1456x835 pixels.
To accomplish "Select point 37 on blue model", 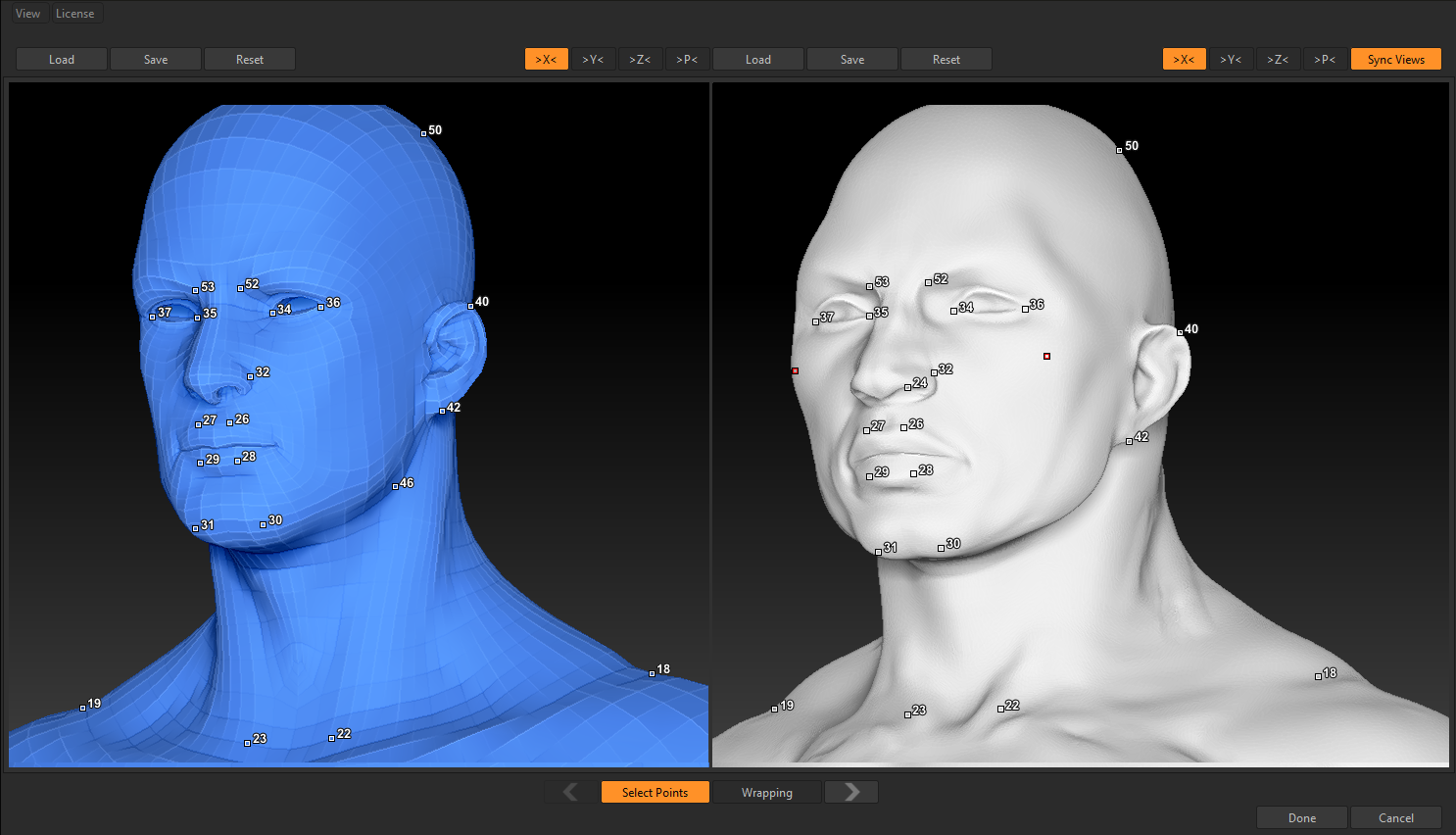I will tap(152, 317).
